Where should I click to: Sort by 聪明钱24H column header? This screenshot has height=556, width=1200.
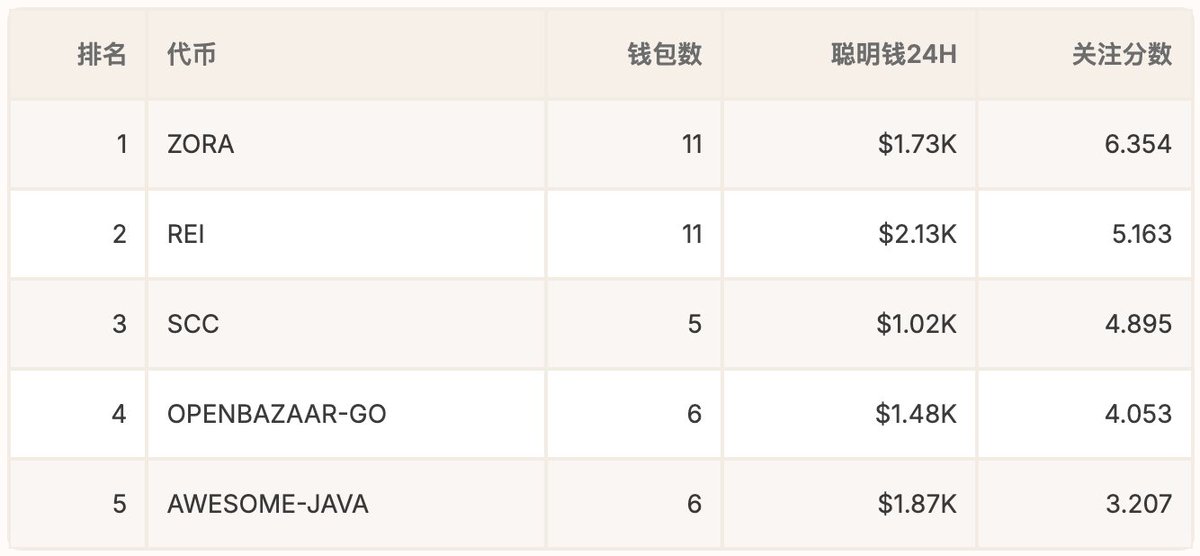point(893,55)
